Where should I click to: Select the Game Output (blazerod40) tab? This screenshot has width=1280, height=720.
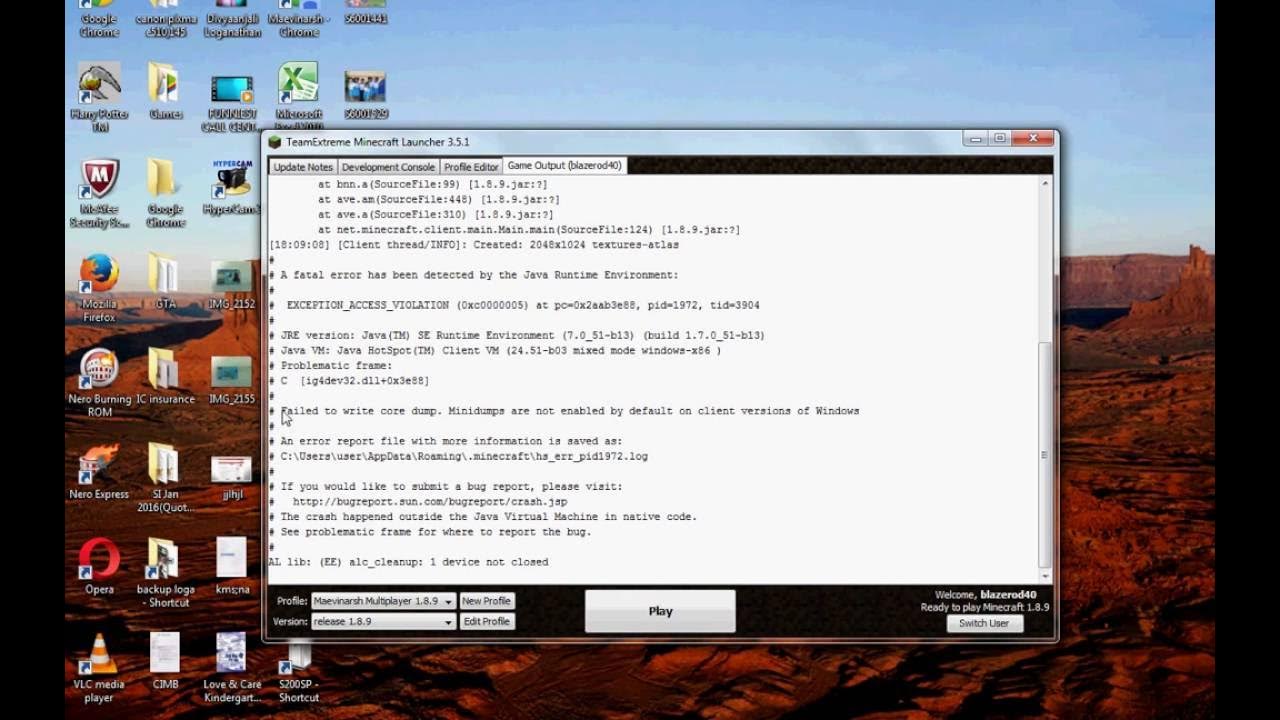[x=564, y=166]
